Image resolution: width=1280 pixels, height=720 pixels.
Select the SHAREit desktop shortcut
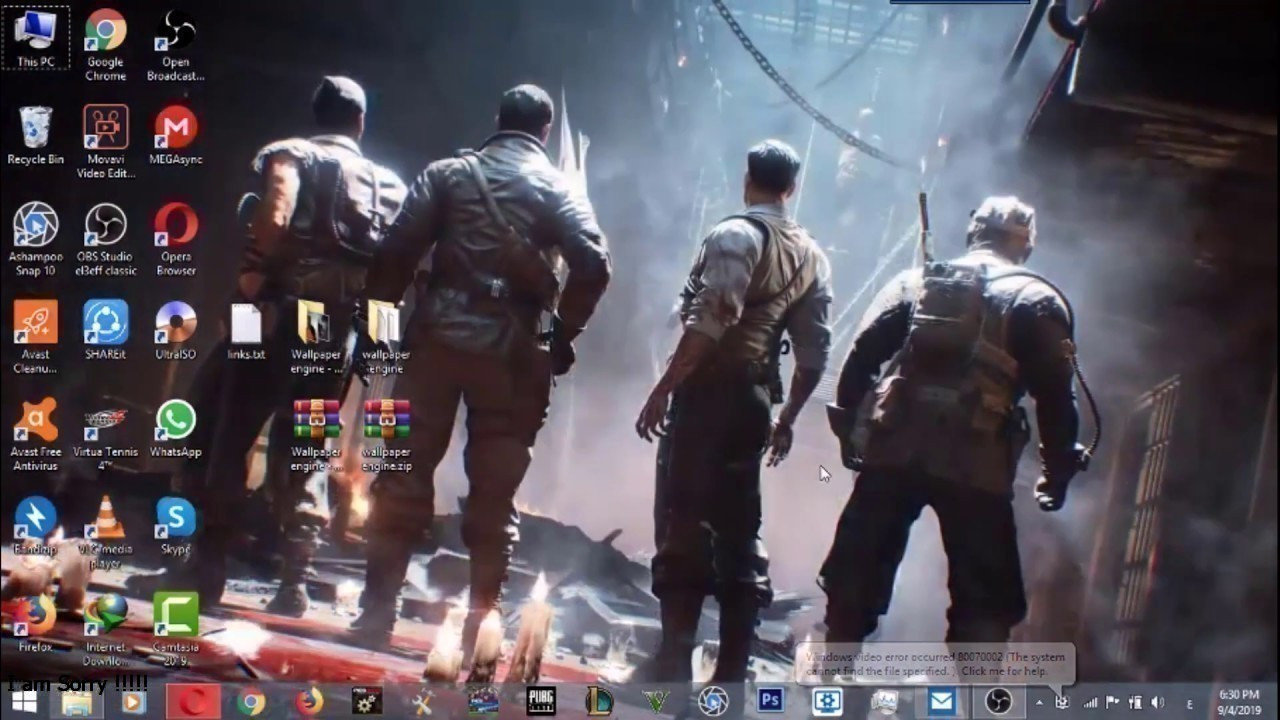(105, 330)
